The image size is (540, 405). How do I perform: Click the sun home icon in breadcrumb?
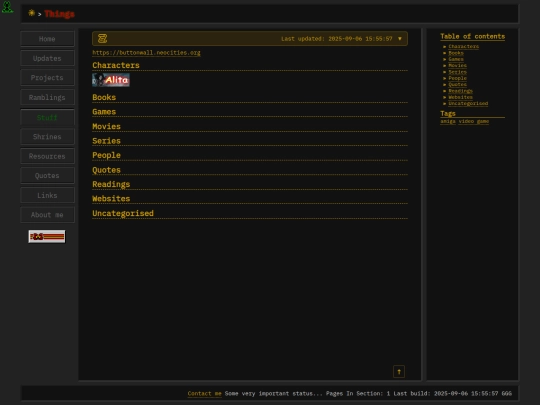[31, 13]
